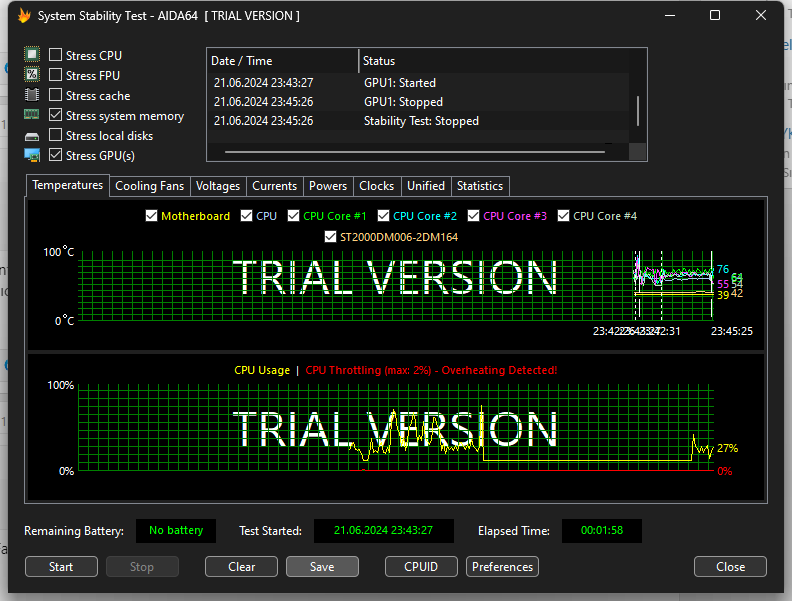The height and width of the screenshot is (601, 792).
Task: Click the Close button at bottom right
Action: point(730,567)
